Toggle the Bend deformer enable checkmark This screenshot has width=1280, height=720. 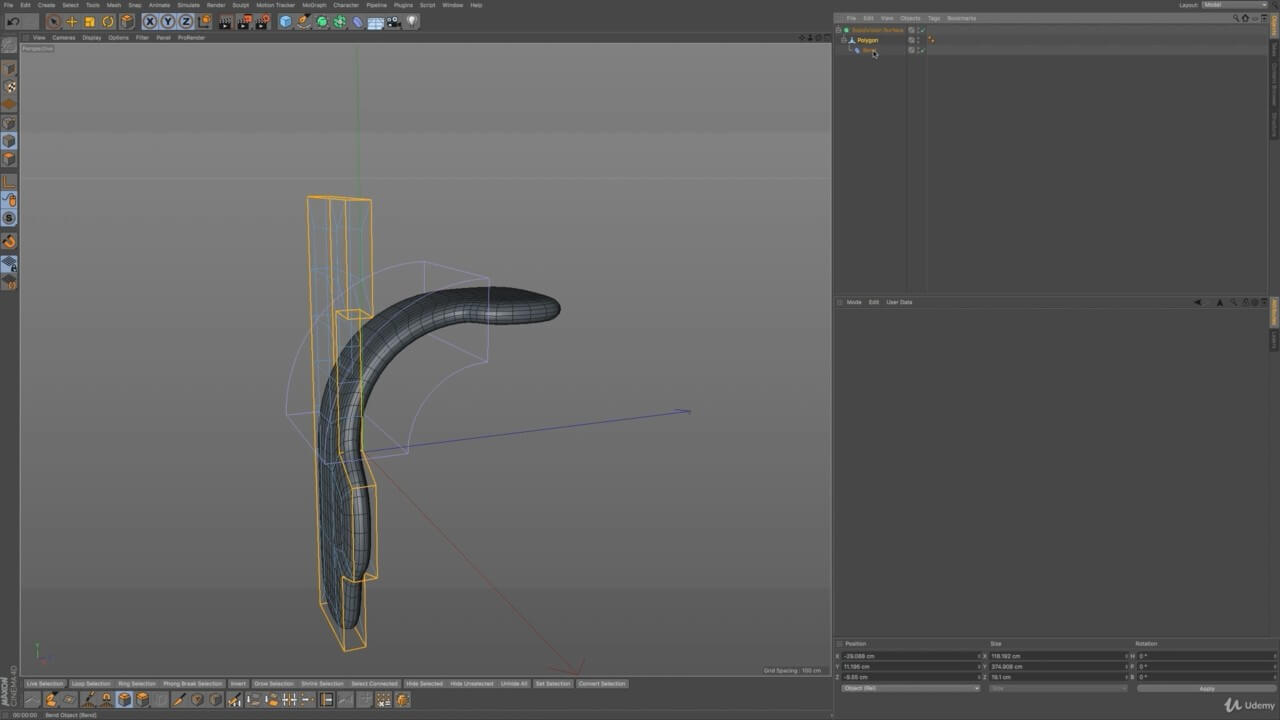pyautogui.click(x=921, y=50)
